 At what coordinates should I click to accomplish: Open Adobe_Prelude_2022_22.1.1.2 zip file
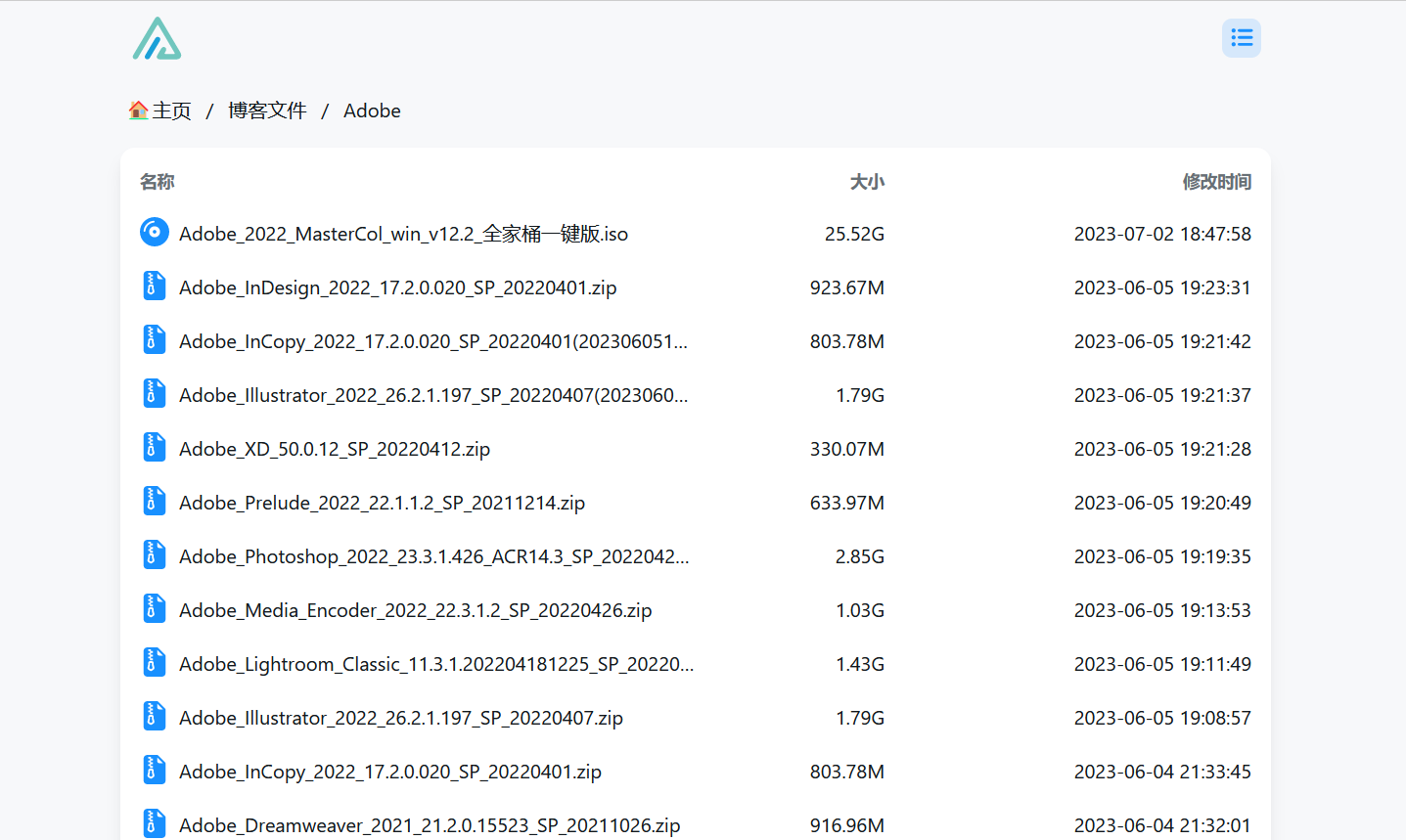pos(382,503)
